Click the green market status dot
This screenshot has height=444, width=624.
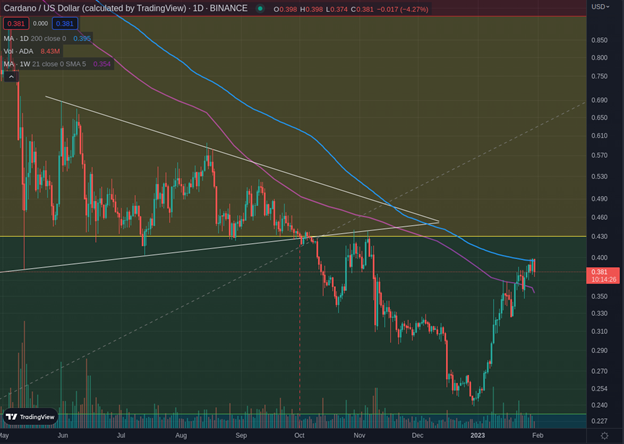coord(260,8)
